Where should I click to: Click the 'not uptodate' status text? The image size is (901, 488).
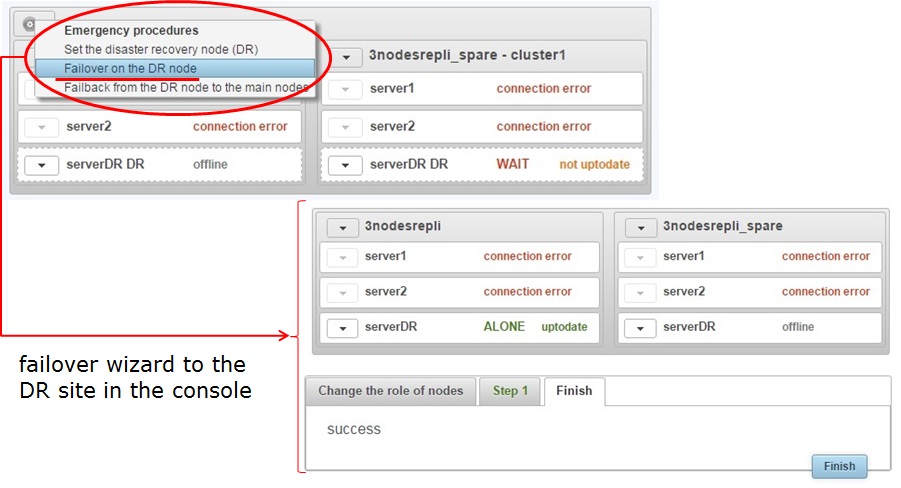tap(595, 164)
